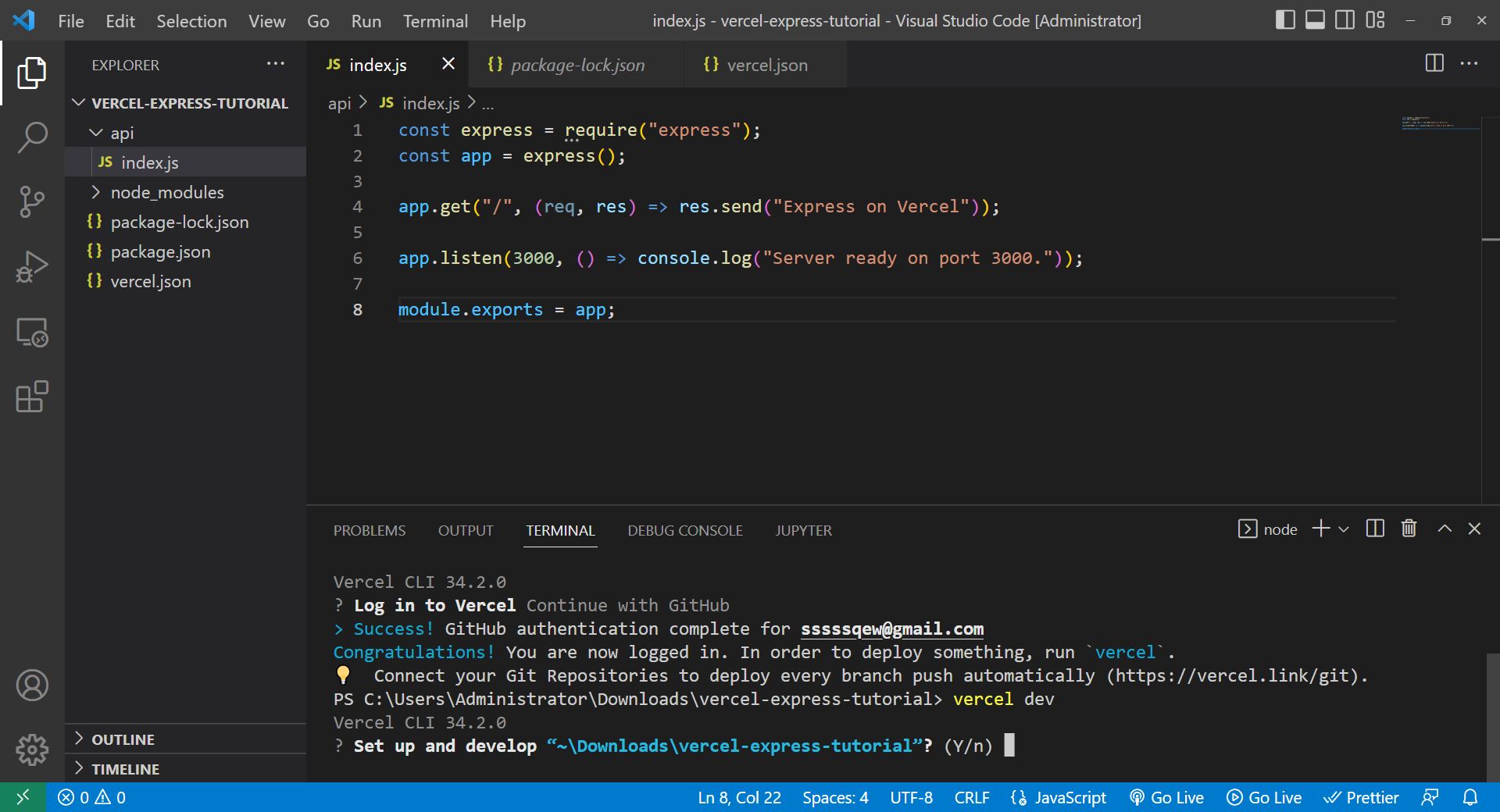Toggle the bottom panel visibility
This screenshot has height=812, width=1500.
(x=1315, y=20)
